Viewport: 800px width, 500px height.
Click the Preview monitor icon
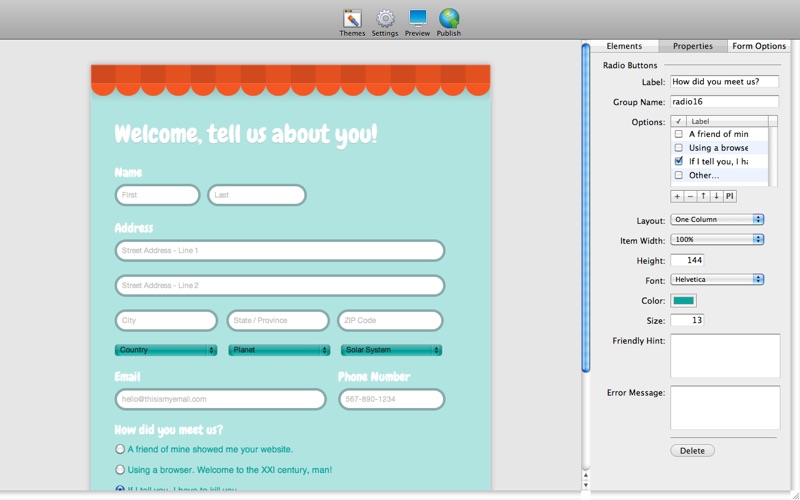[x=417, y=19]
